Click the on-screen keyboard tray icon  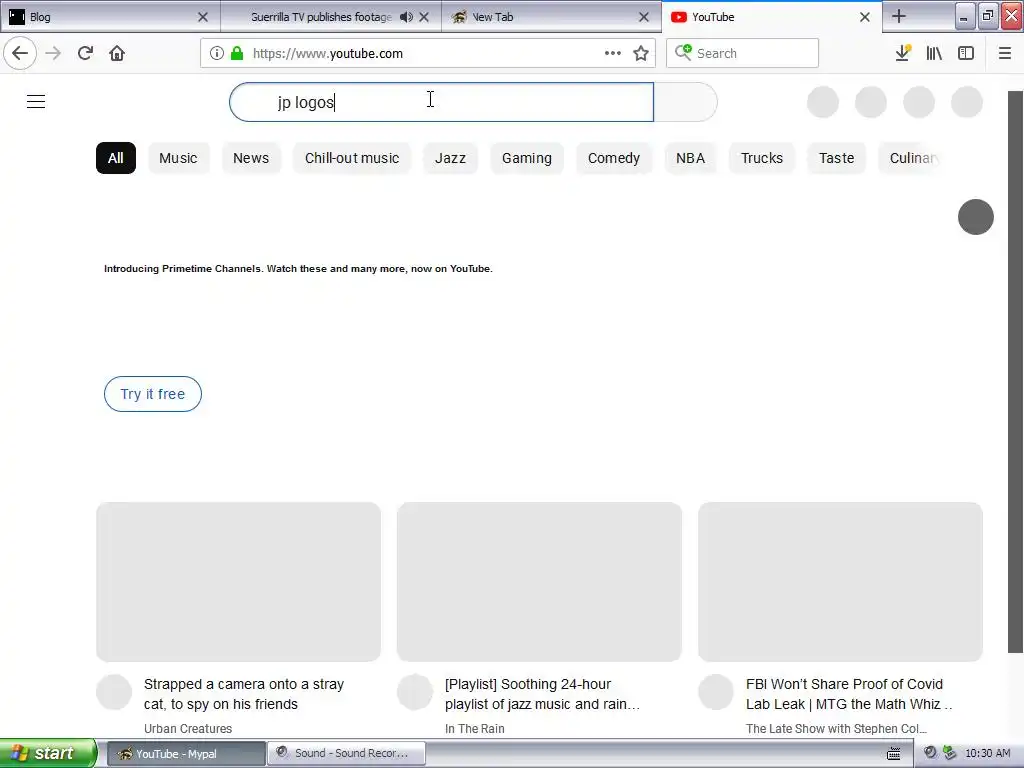click(x=893, y=754)
